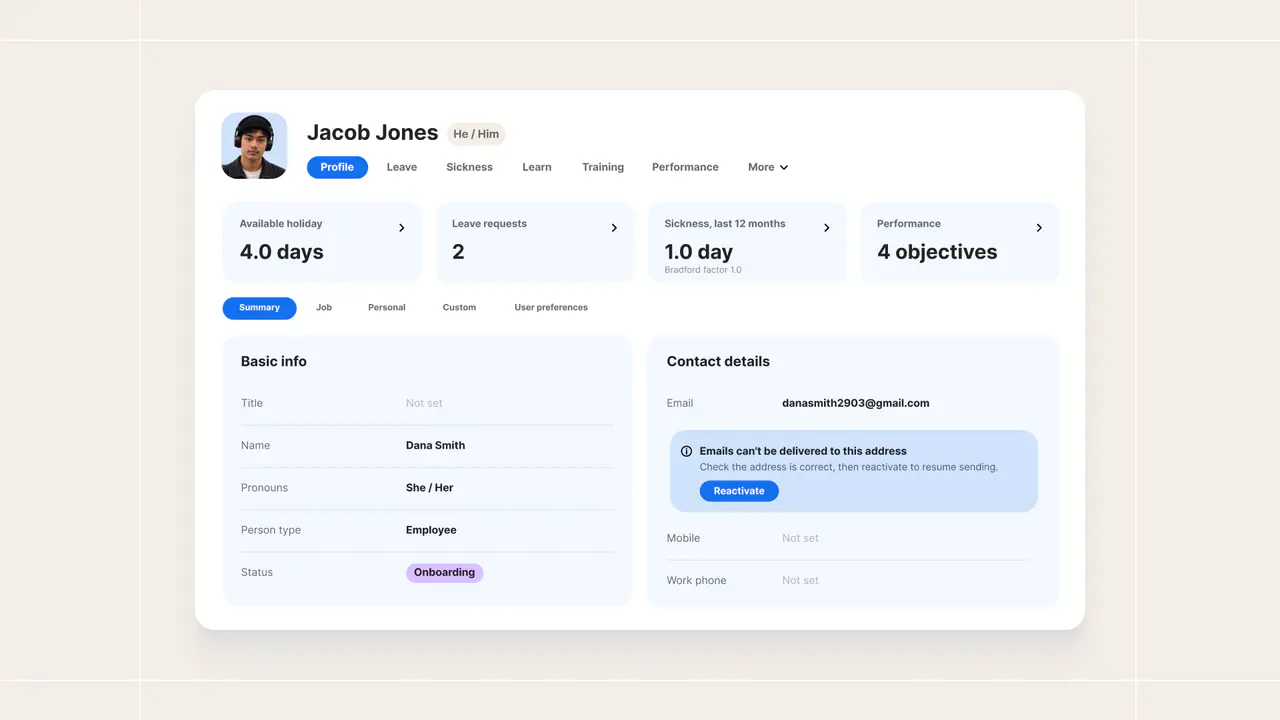Switch to top Performance tab
This screenshot has width=1280, height=720.
click(x=685, y=167)
